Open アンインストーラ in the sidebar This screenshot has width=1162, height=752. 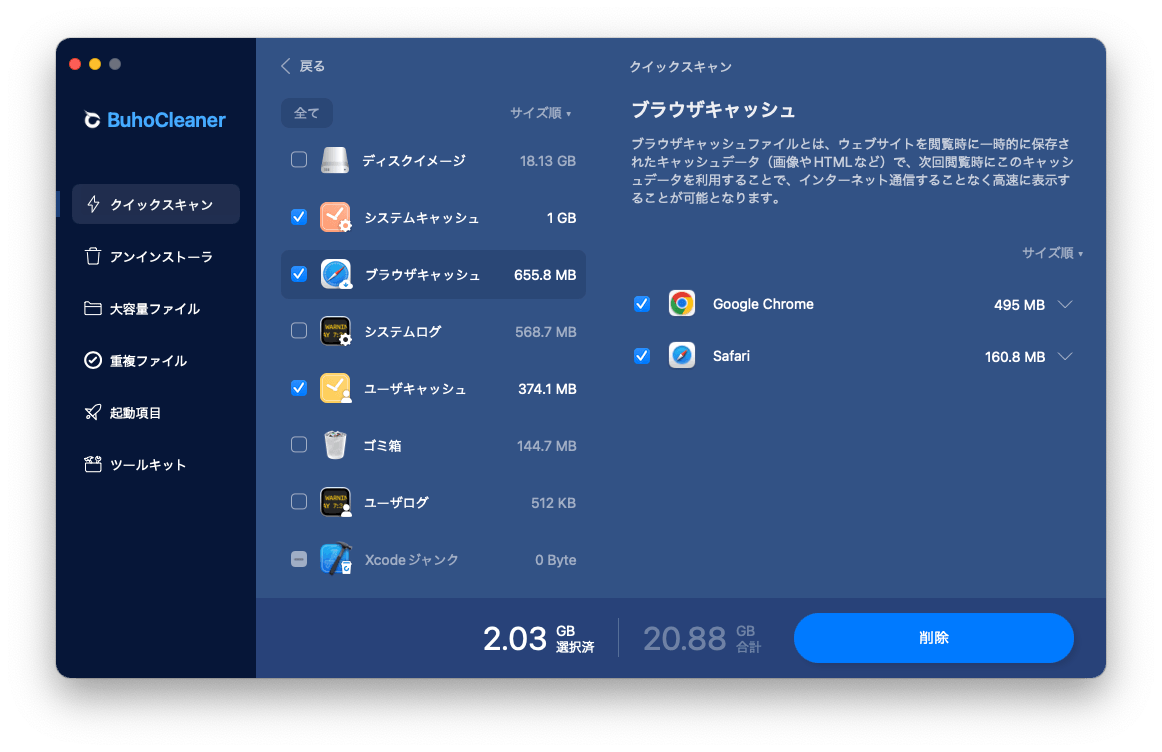[156, 256]
